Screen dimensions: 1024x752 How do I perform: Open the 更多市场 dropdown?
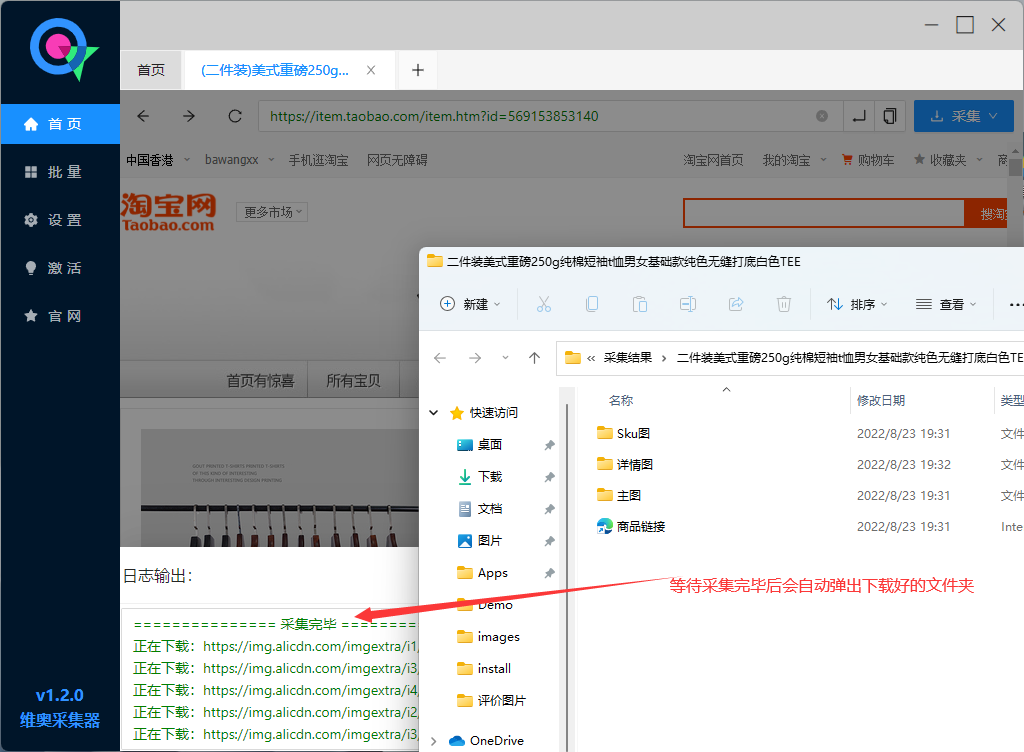[272, 212]
